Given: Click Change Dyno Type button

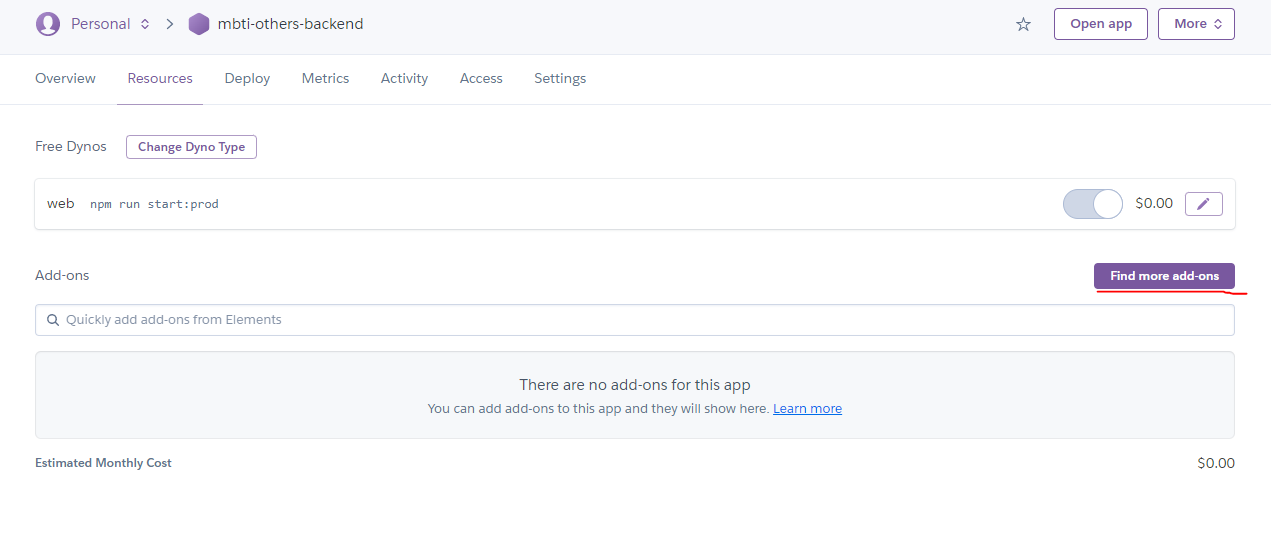Looking at the screenshot, I should point(191,147).
